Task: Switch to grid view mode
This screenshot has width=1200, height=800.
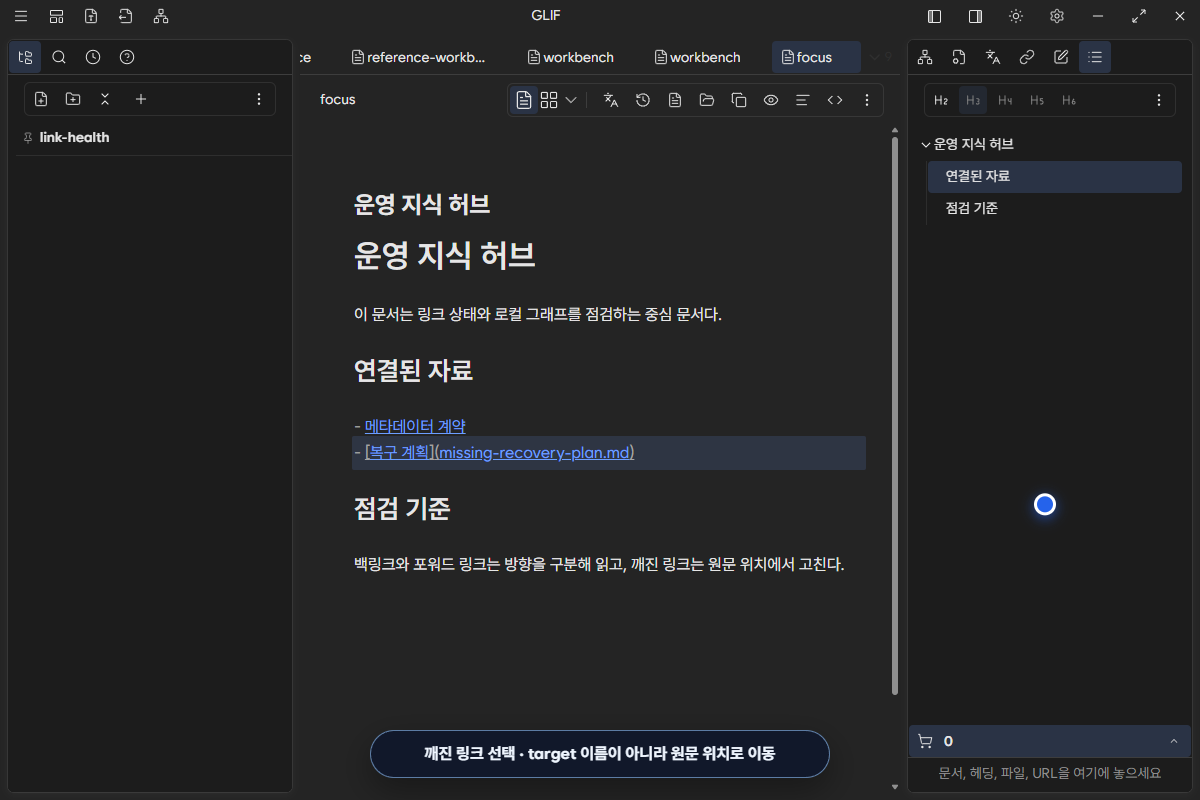Action: pyautogui.click(x=549, y=100)
